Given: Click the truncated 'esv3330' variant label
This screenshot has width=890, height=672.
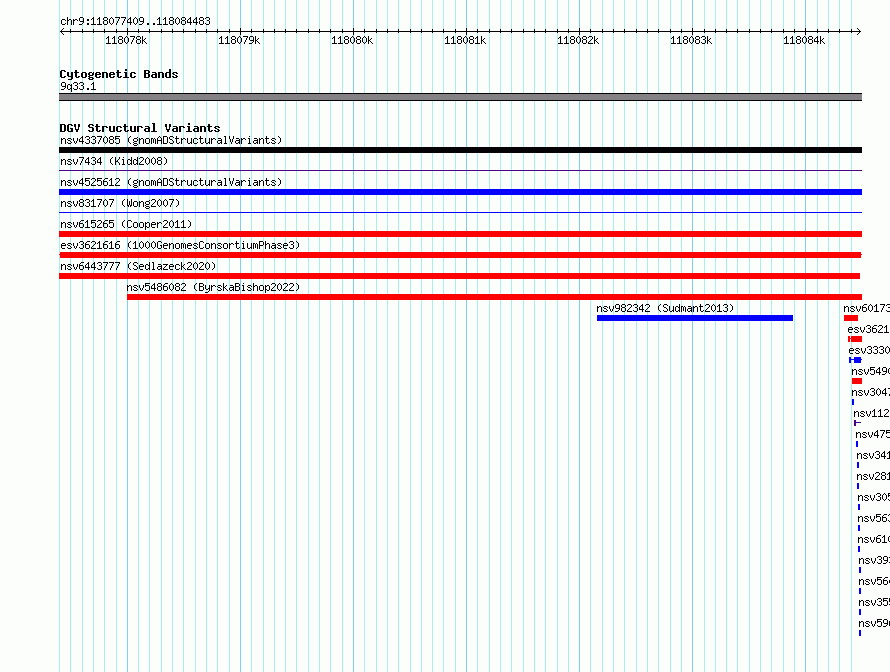Looking at the screenshot, I should (x=869, y=350).
